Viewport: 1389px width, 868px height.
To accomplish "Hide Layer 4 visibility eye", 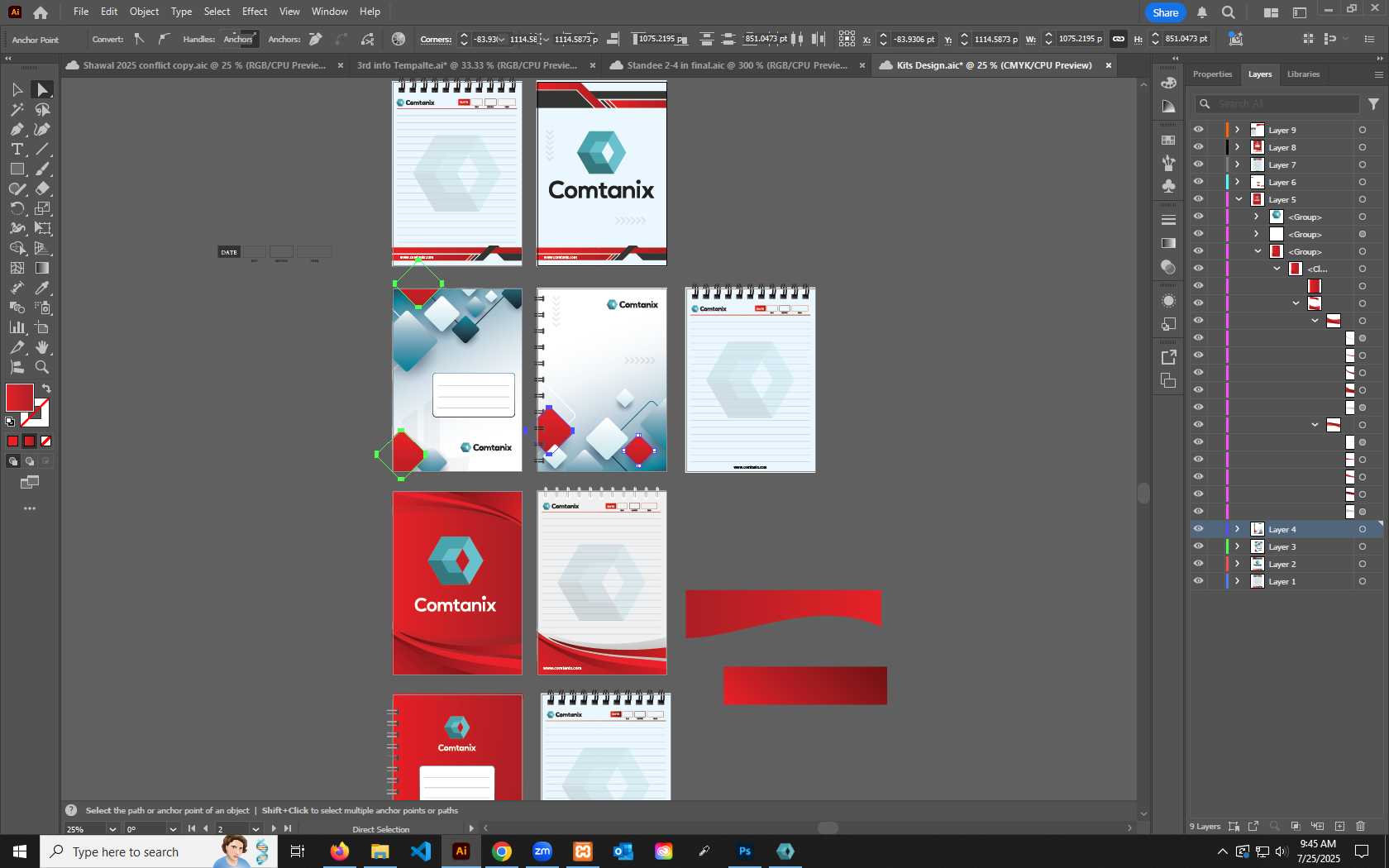I will [1198, 529].
